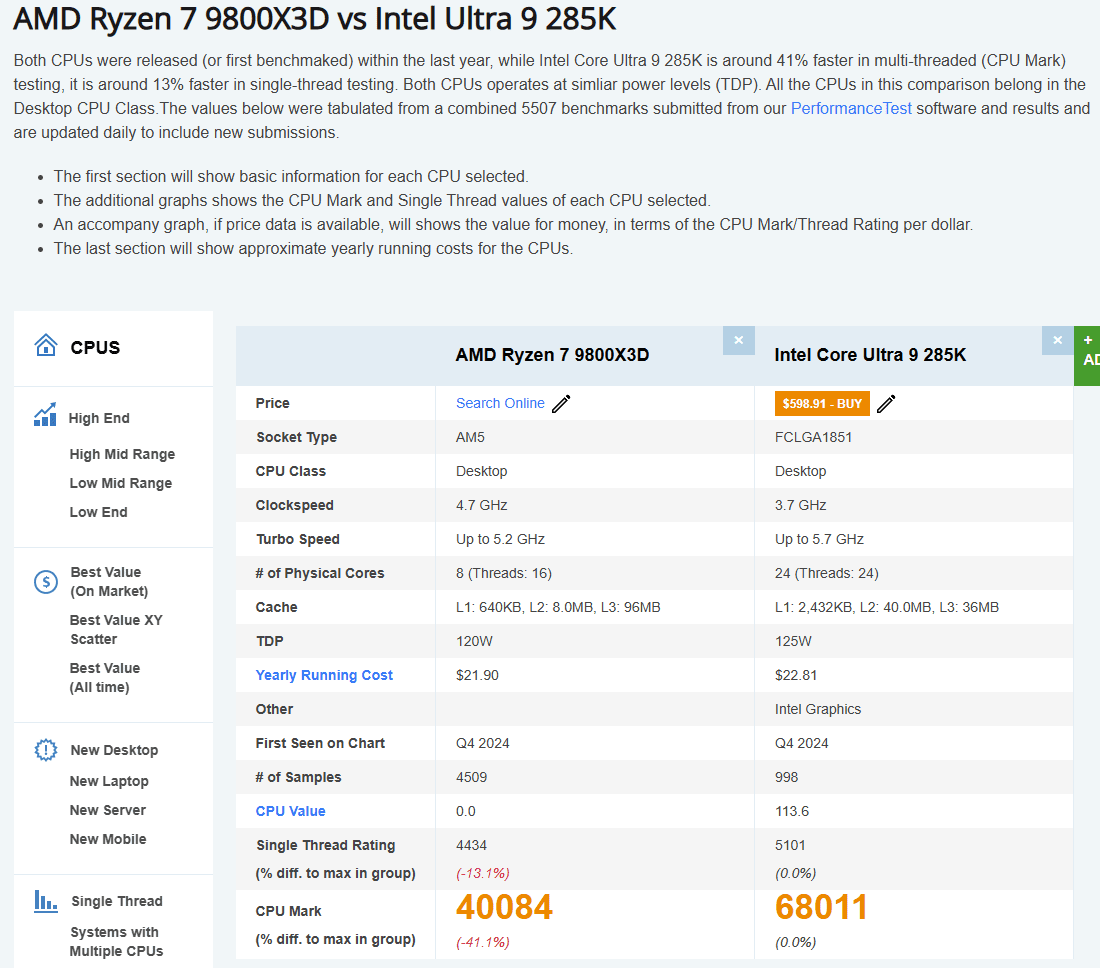
Task: Open the PerformanceTest link
Action: [851, 109]
